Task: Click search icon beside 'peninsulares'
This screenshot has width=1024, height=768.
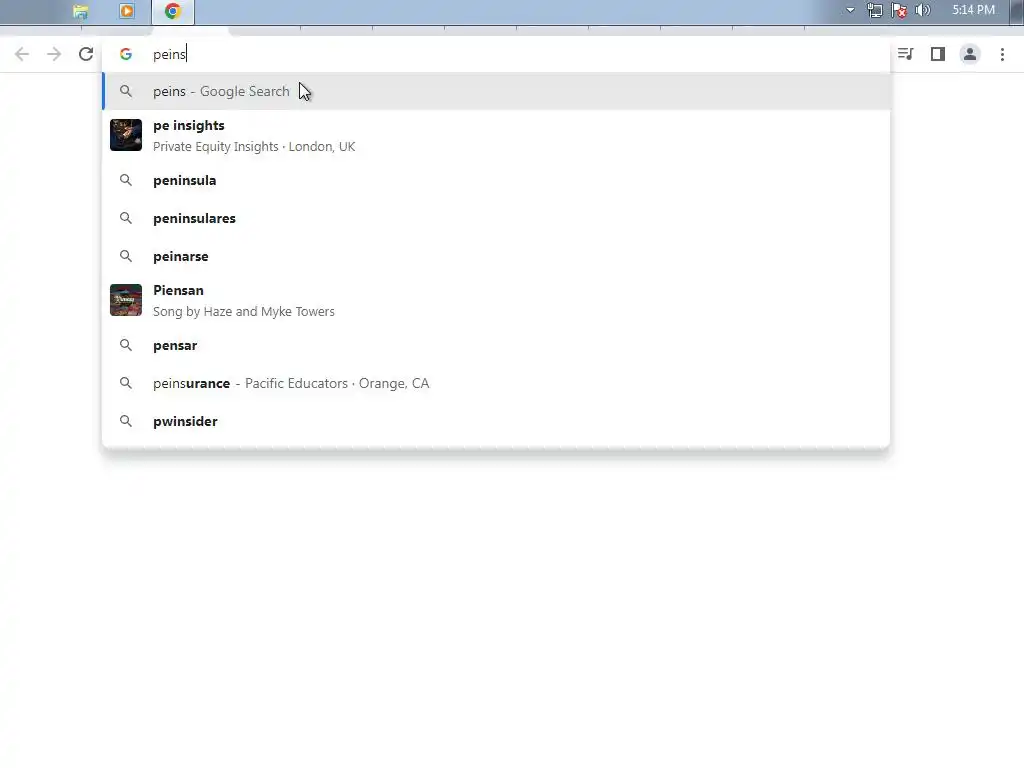Action: 126,218
